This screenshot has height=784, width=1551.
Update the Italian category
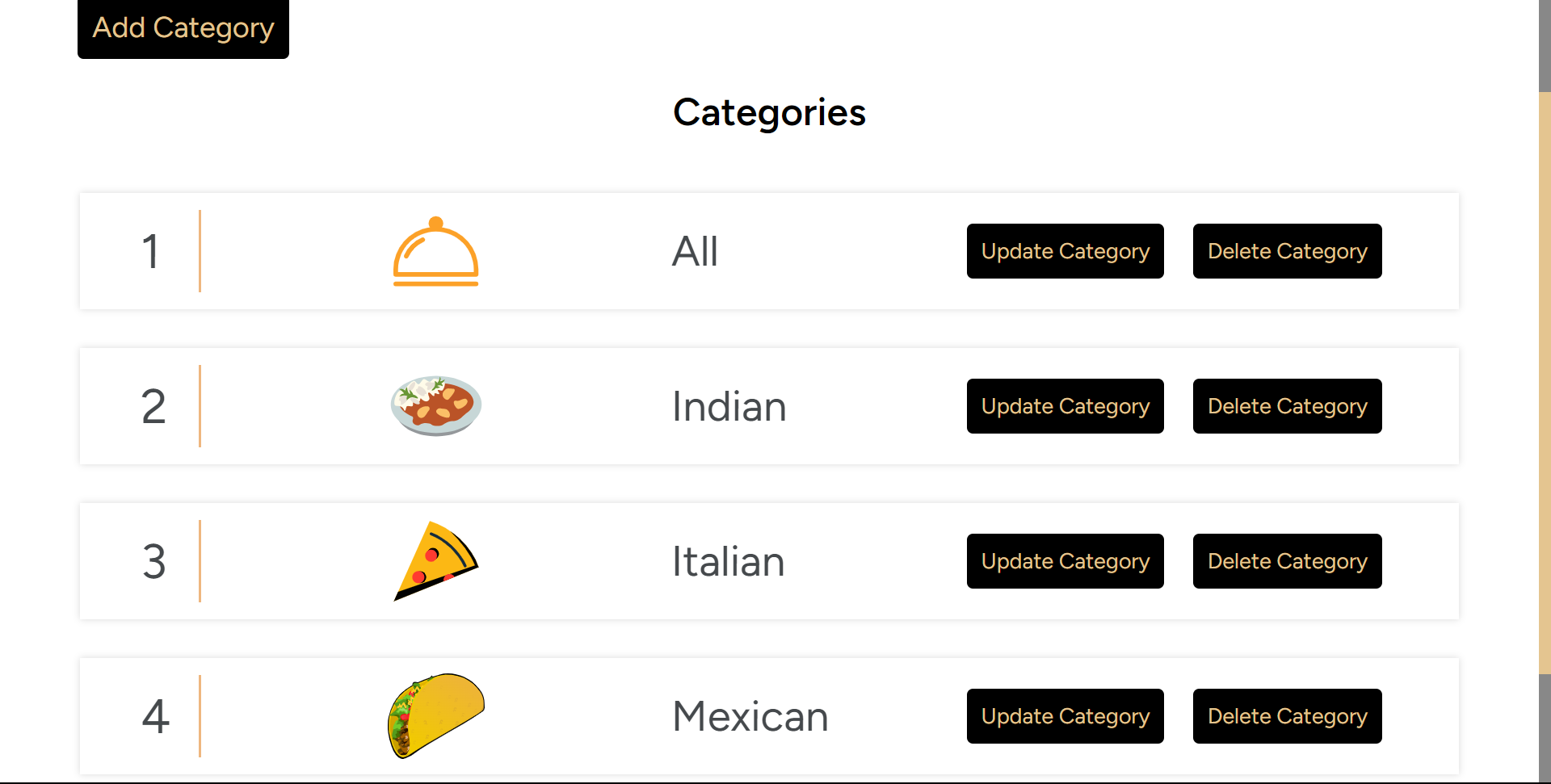coord(1065,561)
